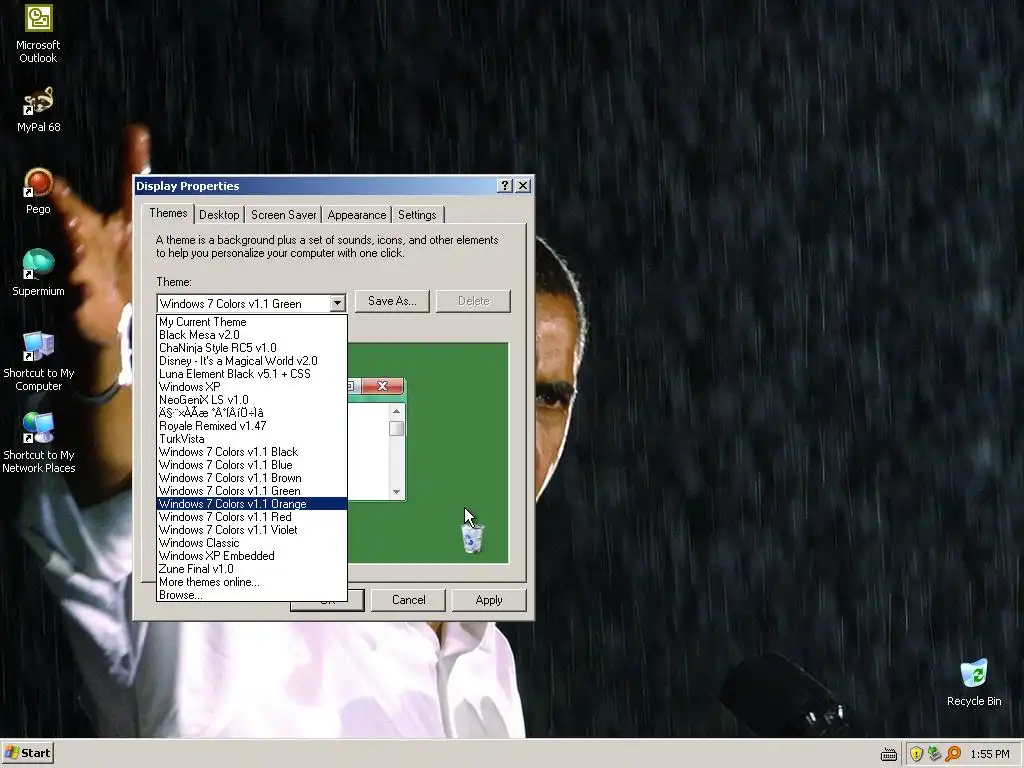Open the Appearance tab
The image size is (1024, 768).
357,215
